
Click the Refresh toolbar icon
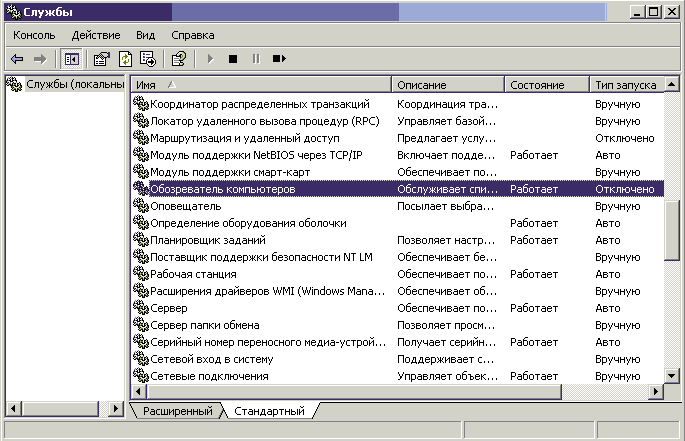click(125, 59)
